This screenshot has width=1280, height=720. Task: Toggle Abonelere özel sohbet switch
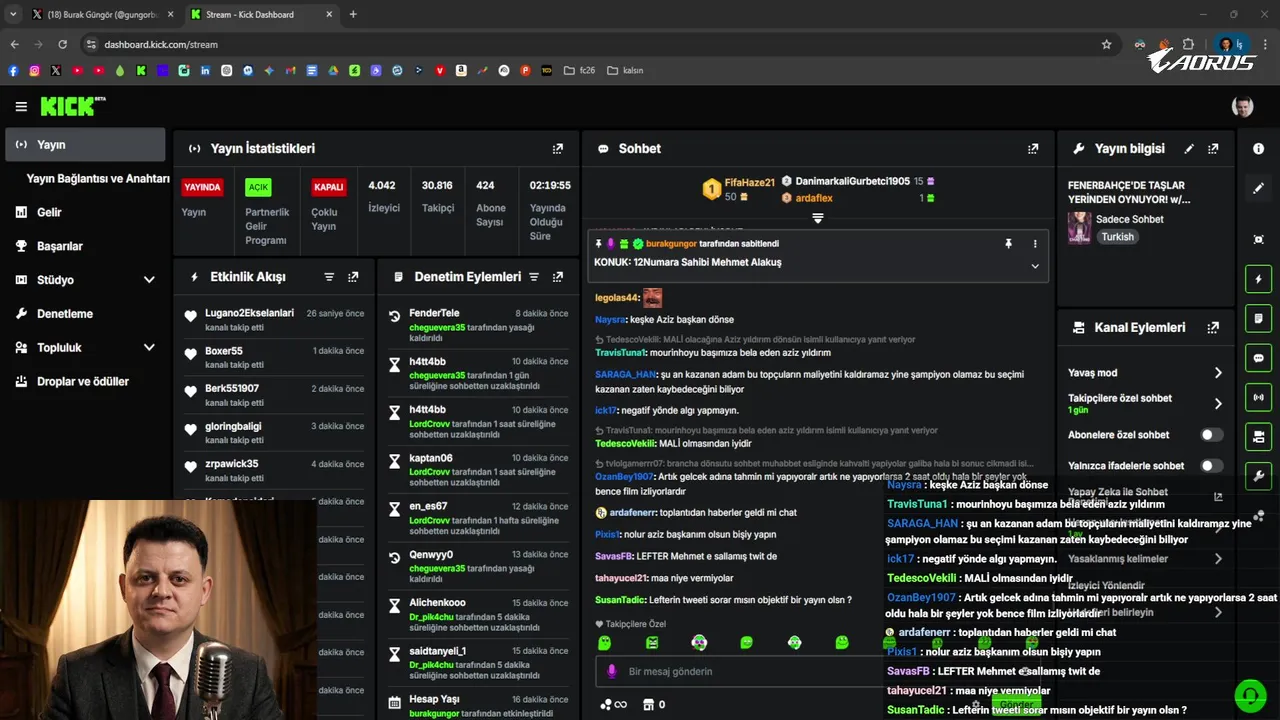pos(1211,435)
